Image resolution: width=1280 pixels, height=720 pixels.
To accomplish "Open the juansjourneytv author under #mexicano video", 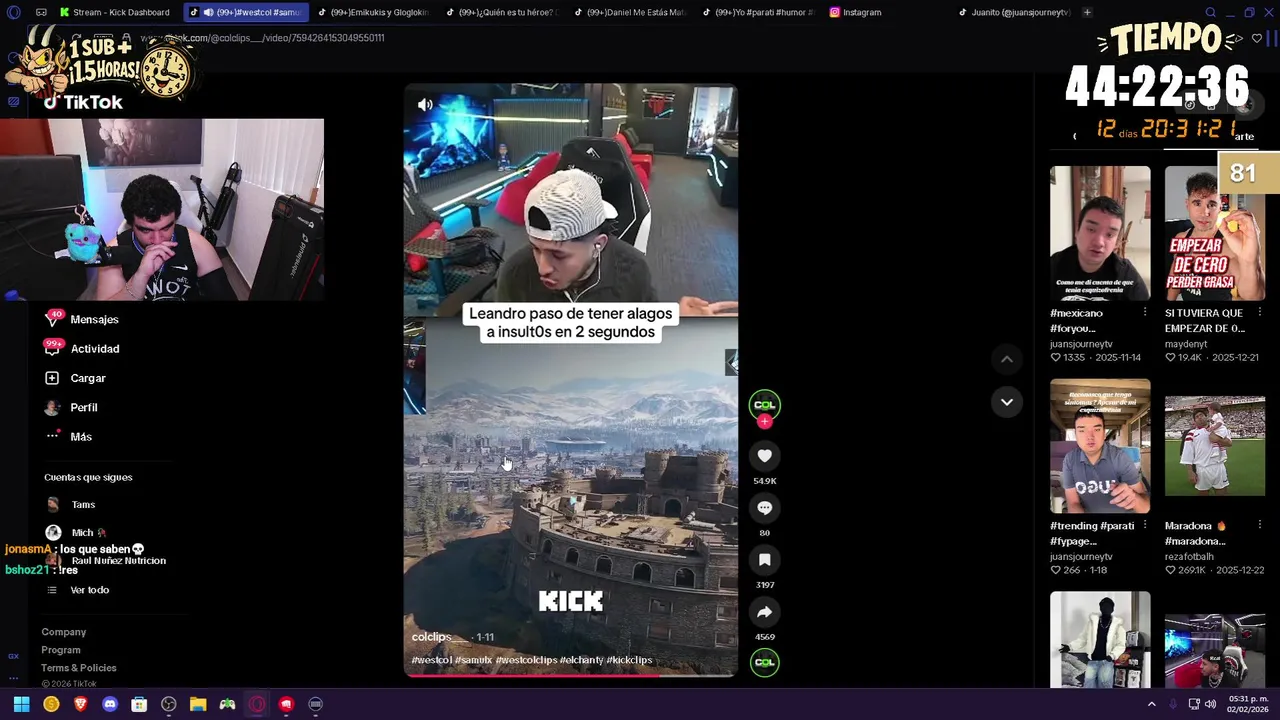I will (1081, 344).
